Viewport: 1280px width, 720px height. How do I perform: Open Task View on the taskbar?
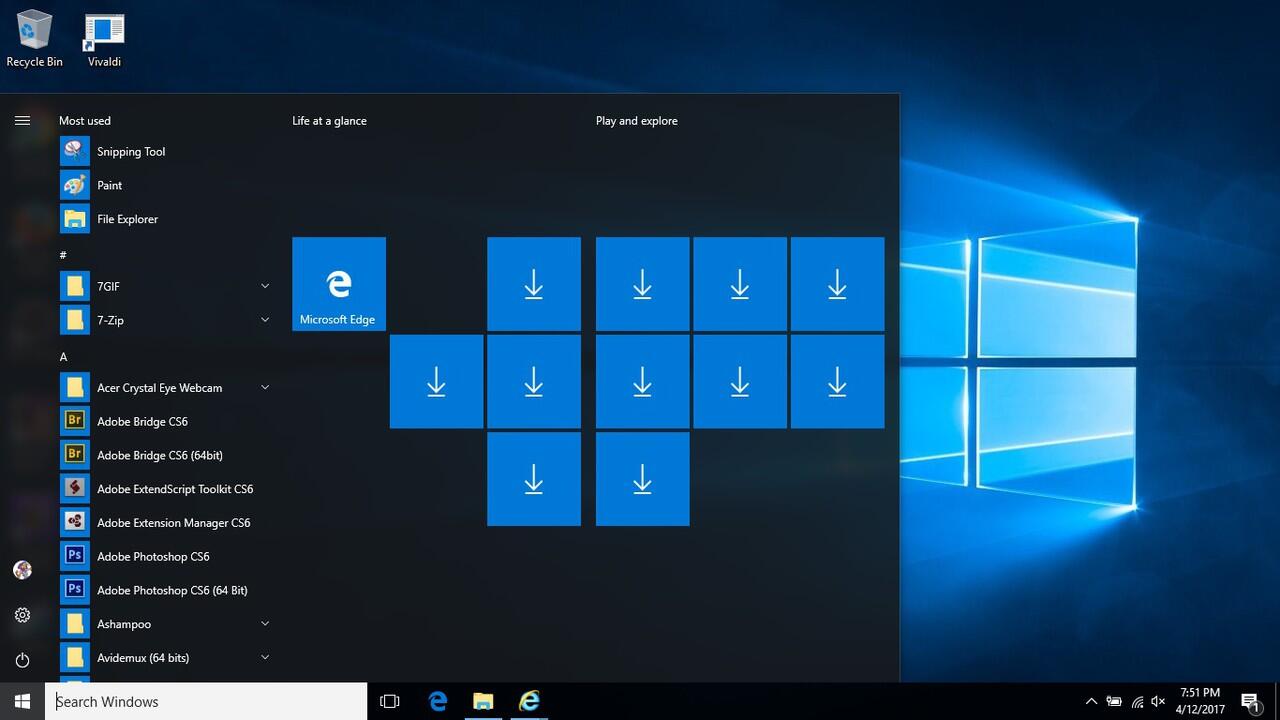[390, 701]
